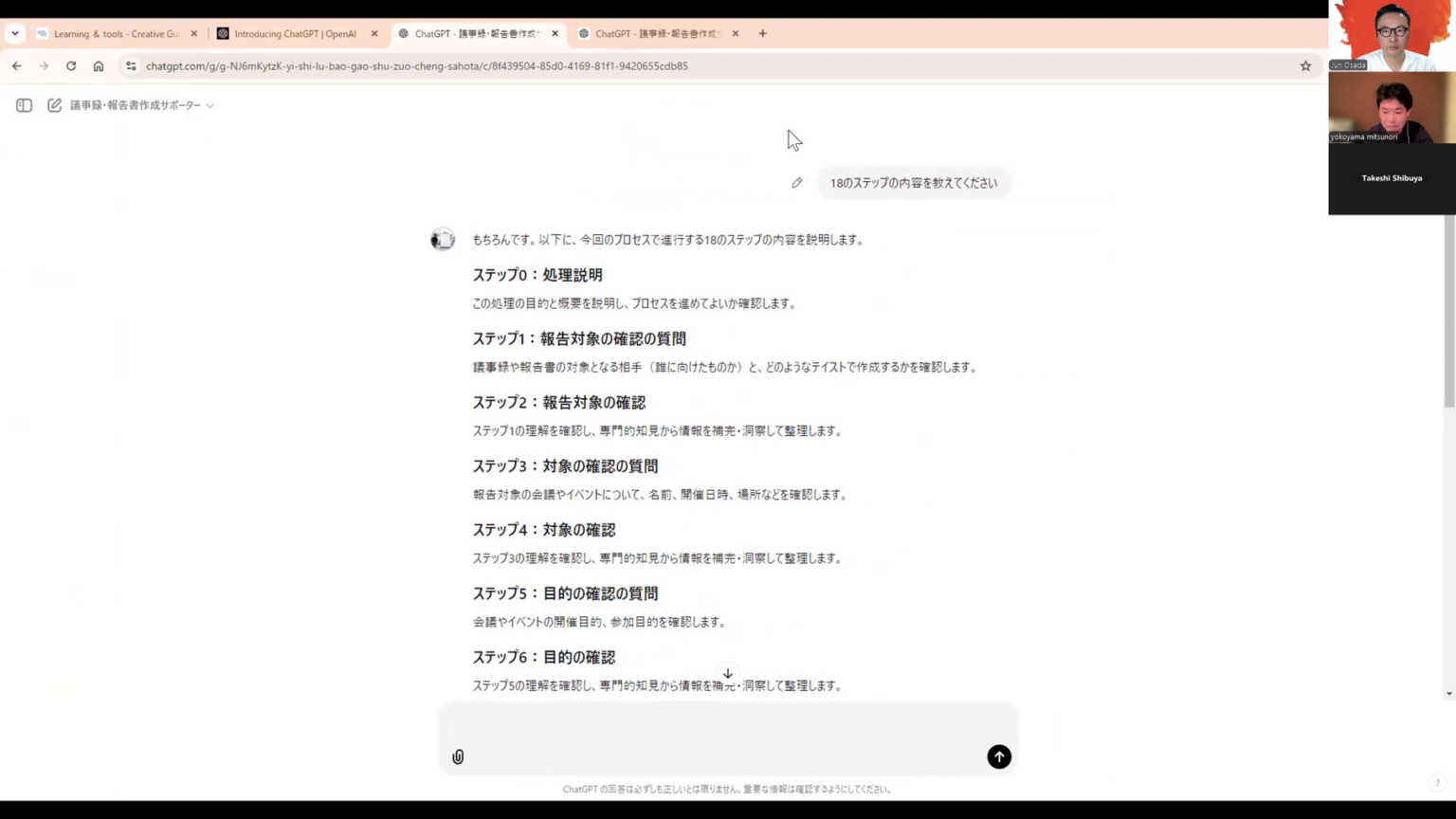Open a new browser tab with plus button
1456x819 pixels.
[x=762, y=33]
